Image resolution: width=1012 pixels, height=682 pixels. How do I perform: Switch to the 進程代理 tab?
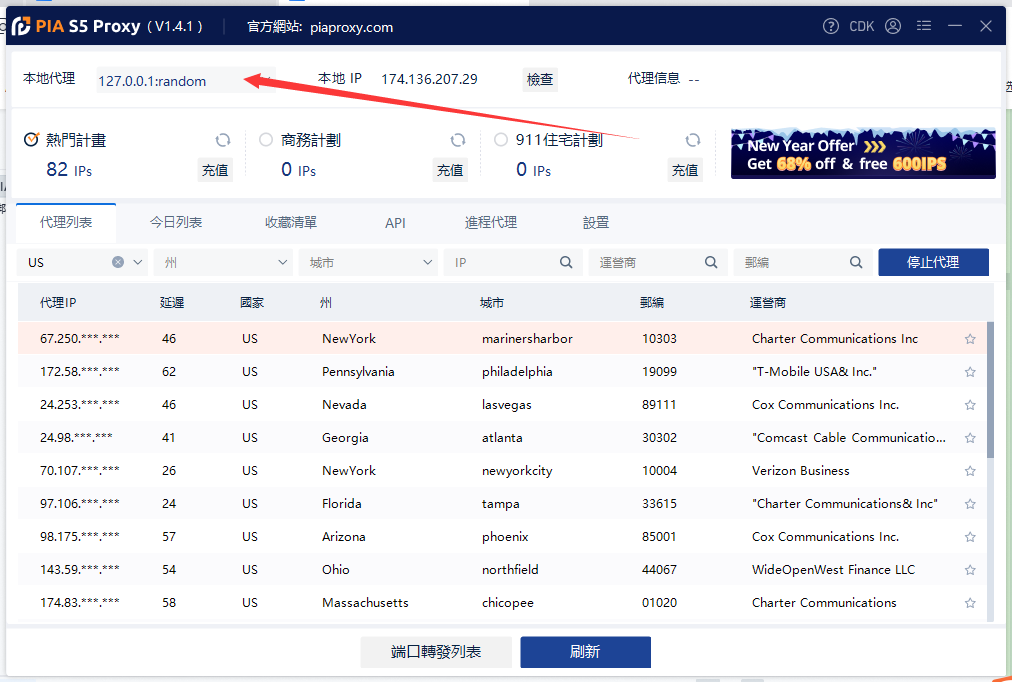point(491,223)
